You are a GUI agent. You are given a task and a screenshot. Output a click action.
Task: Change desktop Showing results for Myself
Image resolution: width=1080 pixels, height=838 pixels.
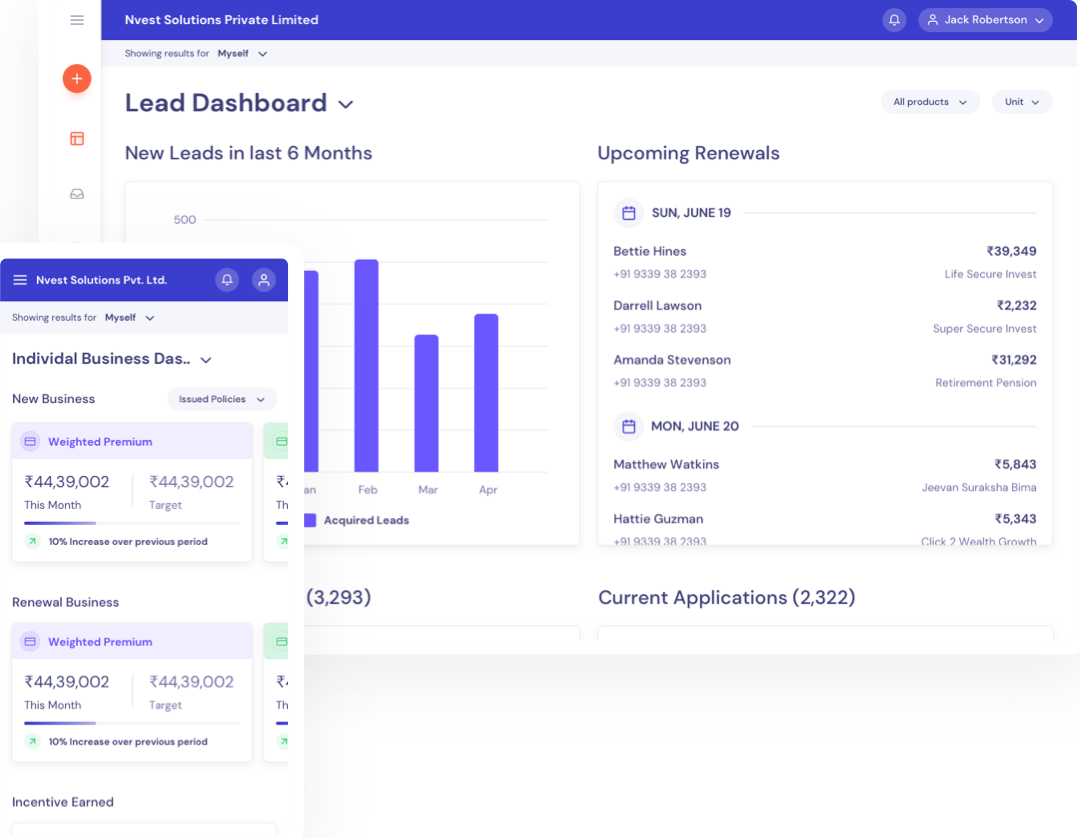coord(243,54)
